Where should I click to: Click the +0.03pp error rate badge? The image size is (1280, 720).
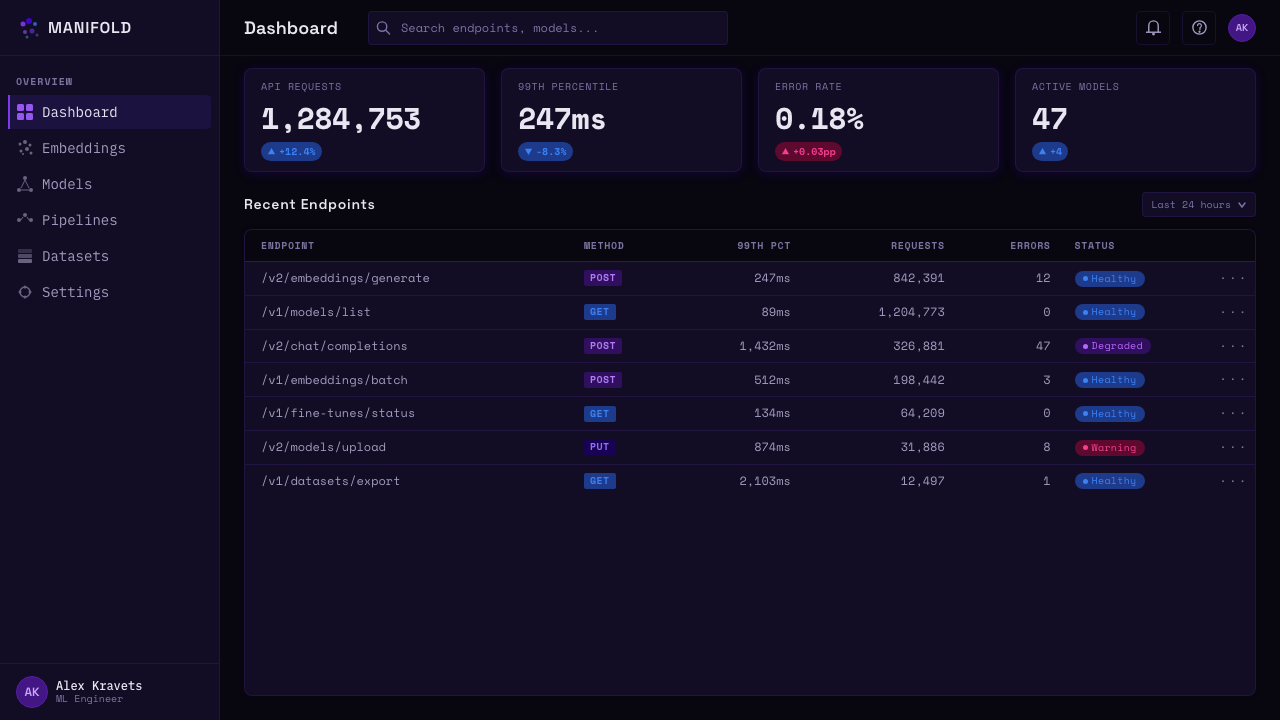point(808,152)
